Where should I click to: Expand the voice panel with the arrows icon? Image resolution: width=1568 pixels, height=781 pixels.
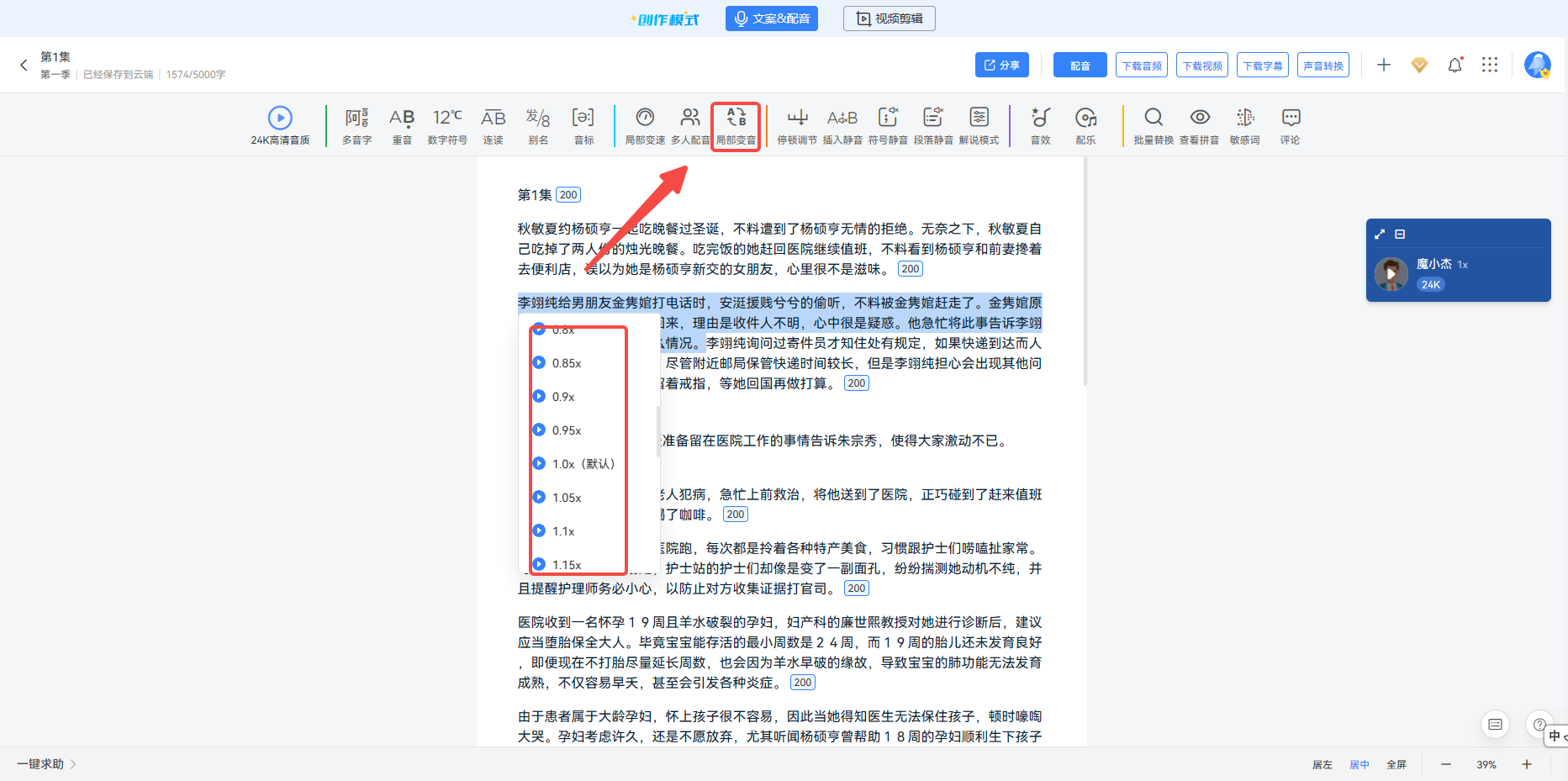tap(1380, 234)
